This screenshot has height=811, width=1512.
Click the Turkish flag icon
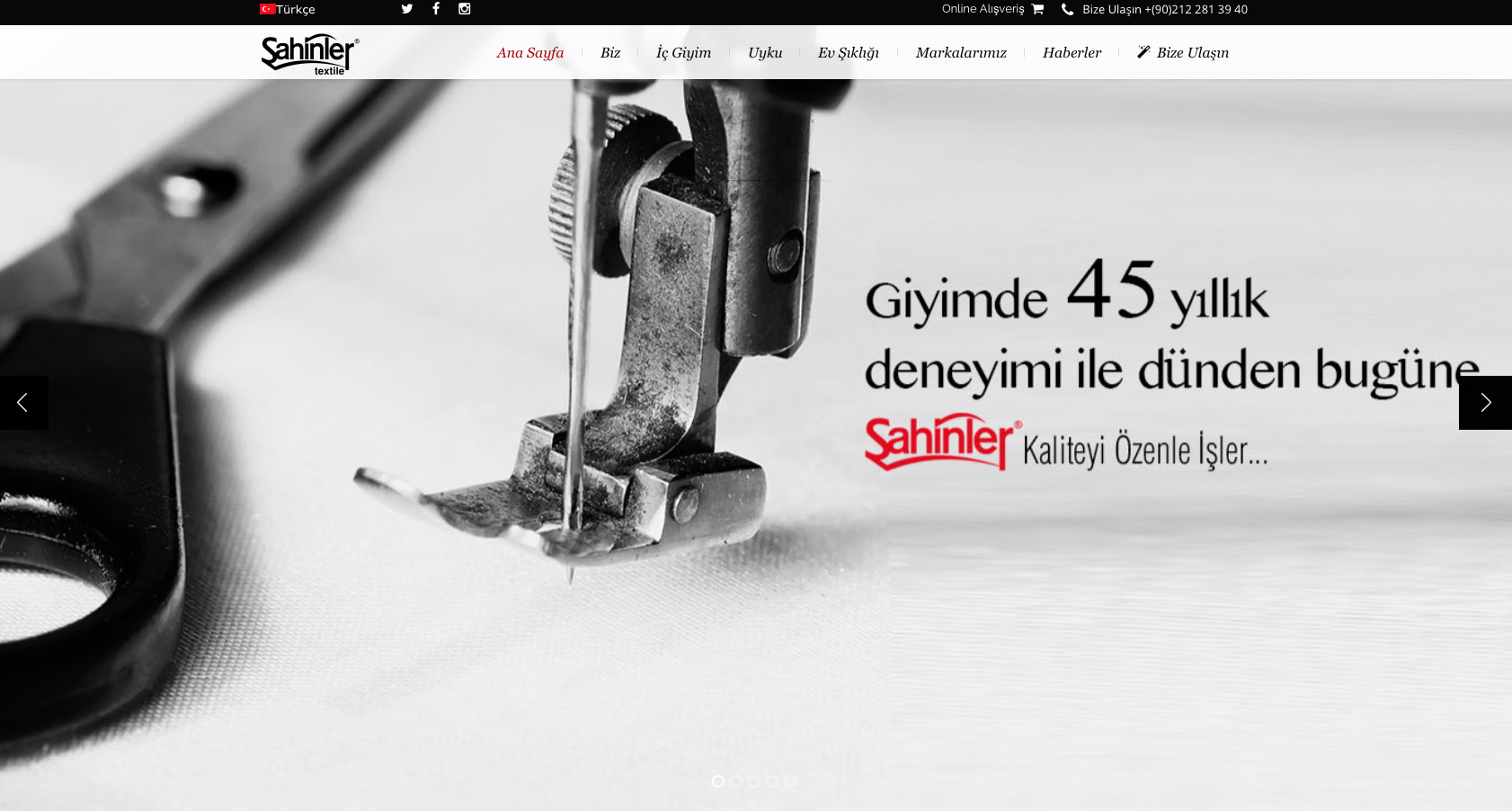pyautogui.click(x=267, y=9)
